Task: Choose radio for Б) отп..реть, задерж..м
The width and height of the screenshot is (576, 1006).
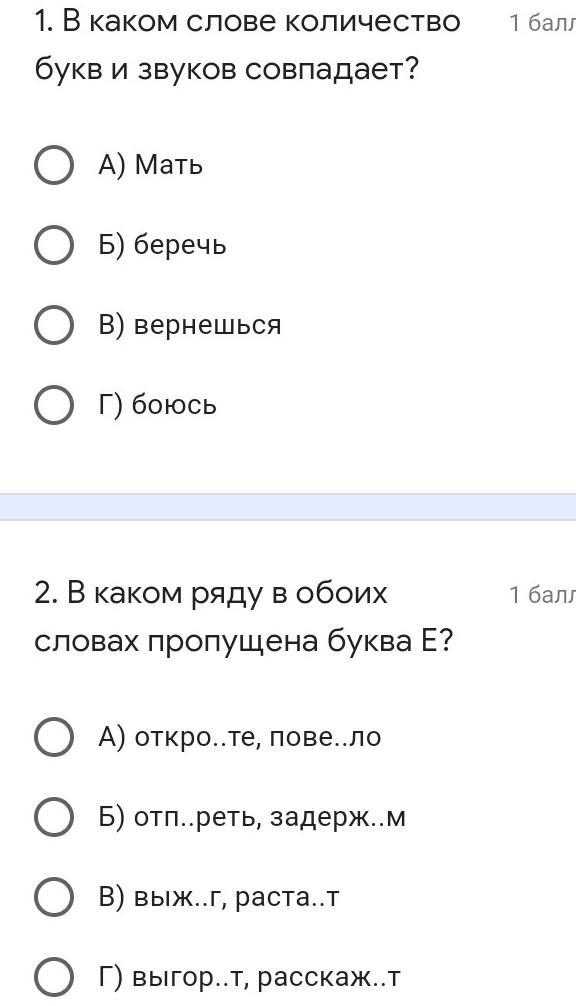Action: coord(53,817)
